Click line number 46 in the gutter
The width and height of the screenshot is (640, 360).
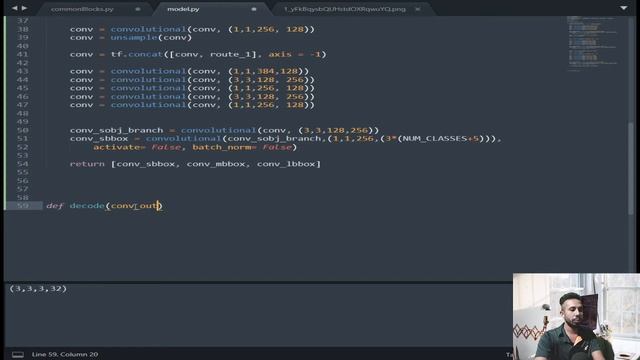pyautogui.click(x=23, y=96)
